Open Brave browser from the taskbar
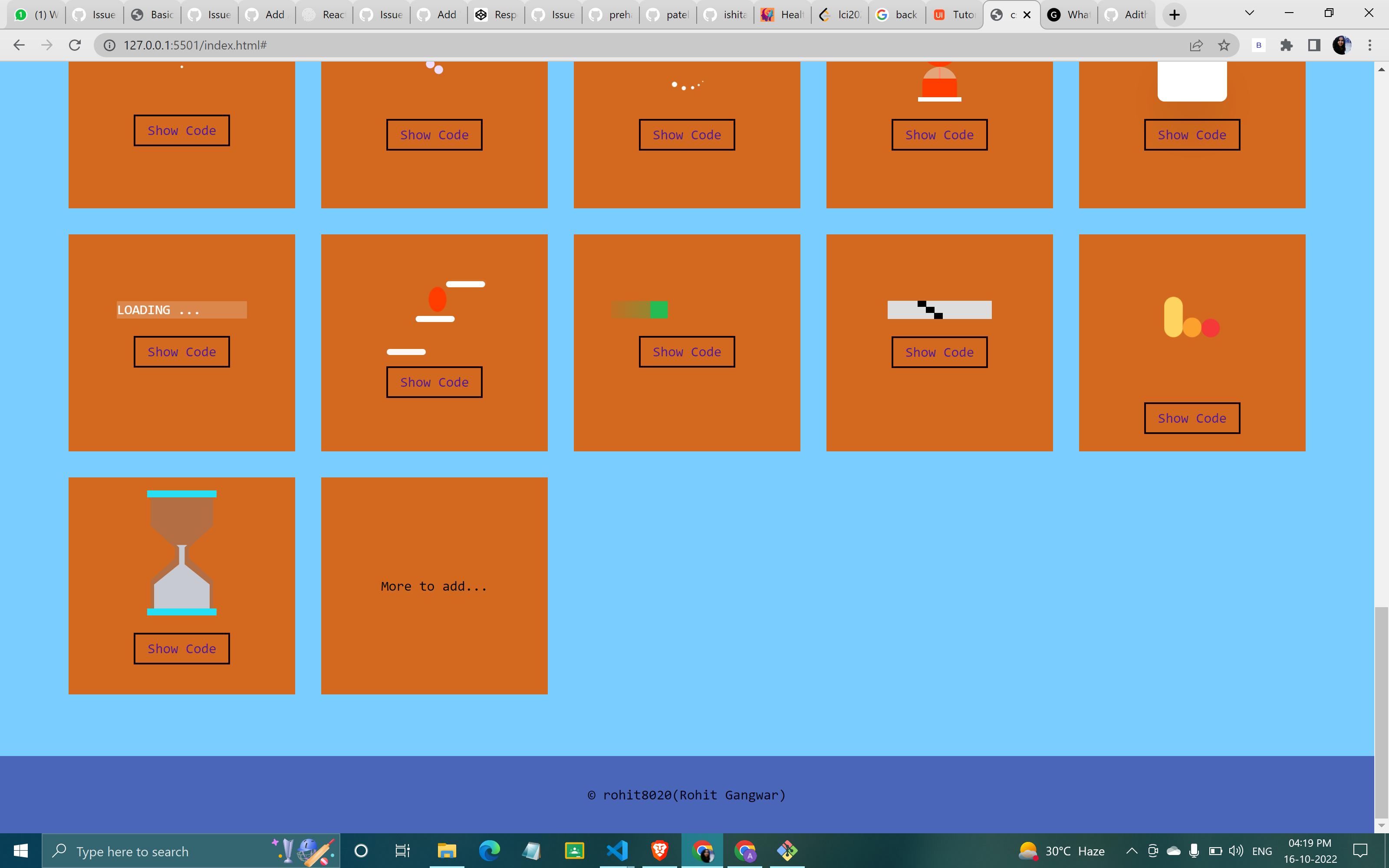This screenshot has width=1389, height=868. click(x=660, y=851)
